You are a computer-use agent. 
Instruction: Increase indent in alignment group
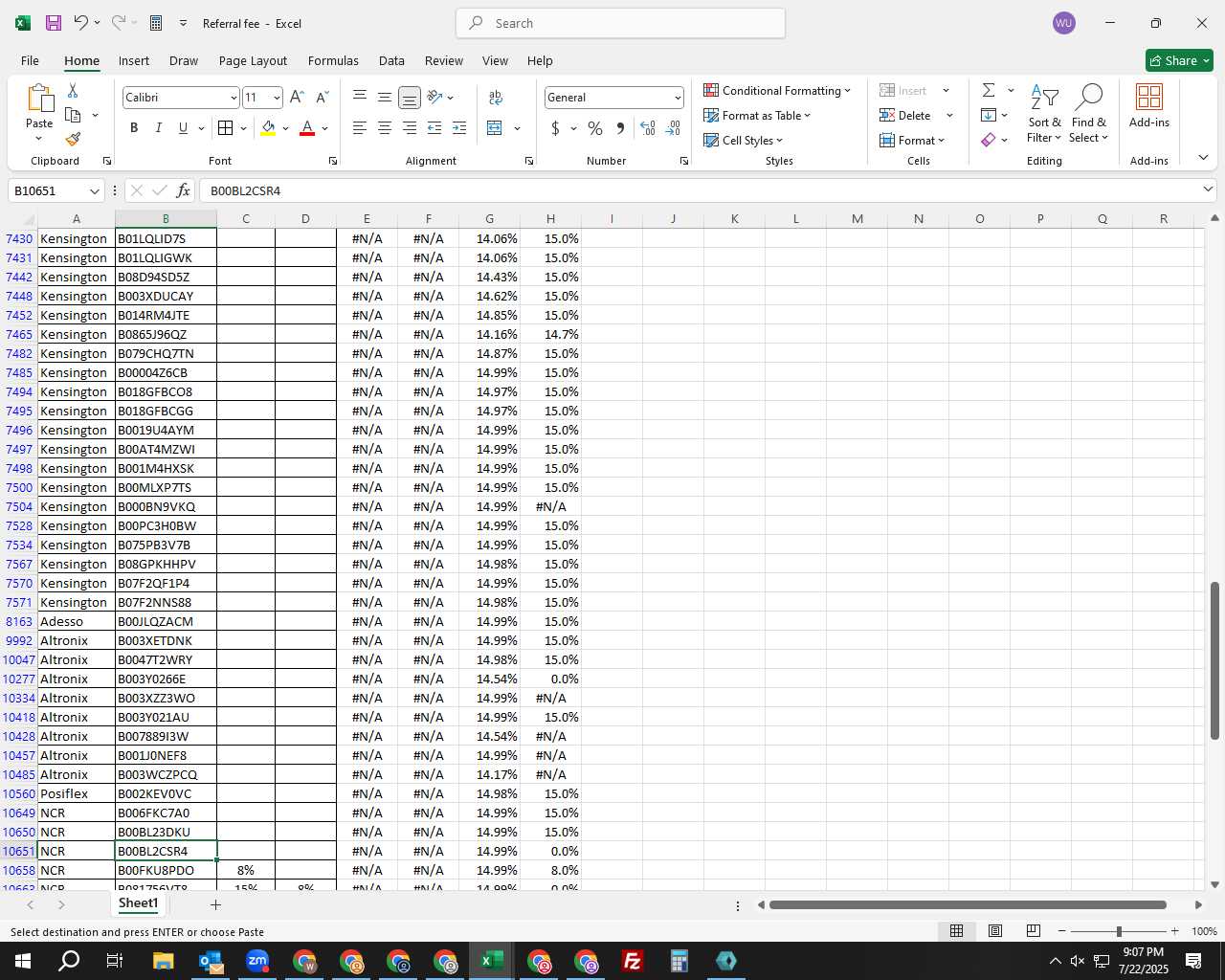coord(459,128)
